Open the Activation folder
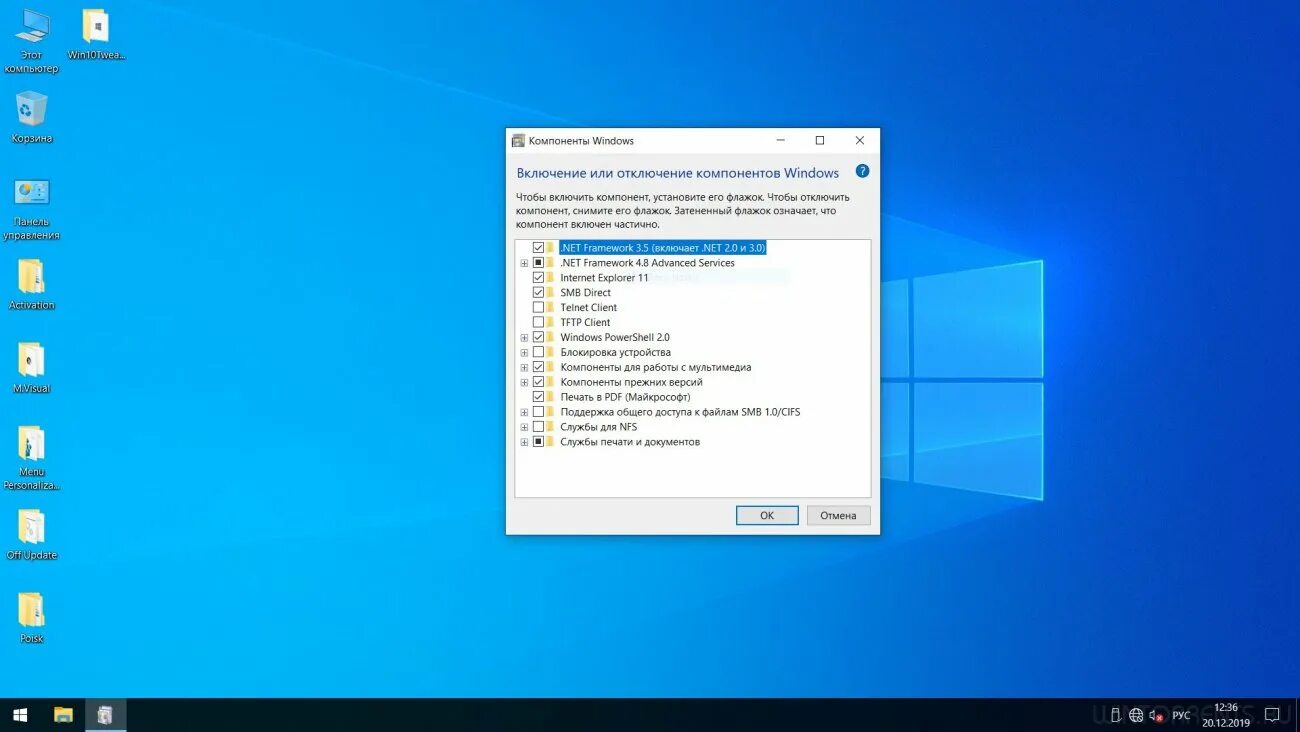The image size is (1300, 732). point(31,275)
